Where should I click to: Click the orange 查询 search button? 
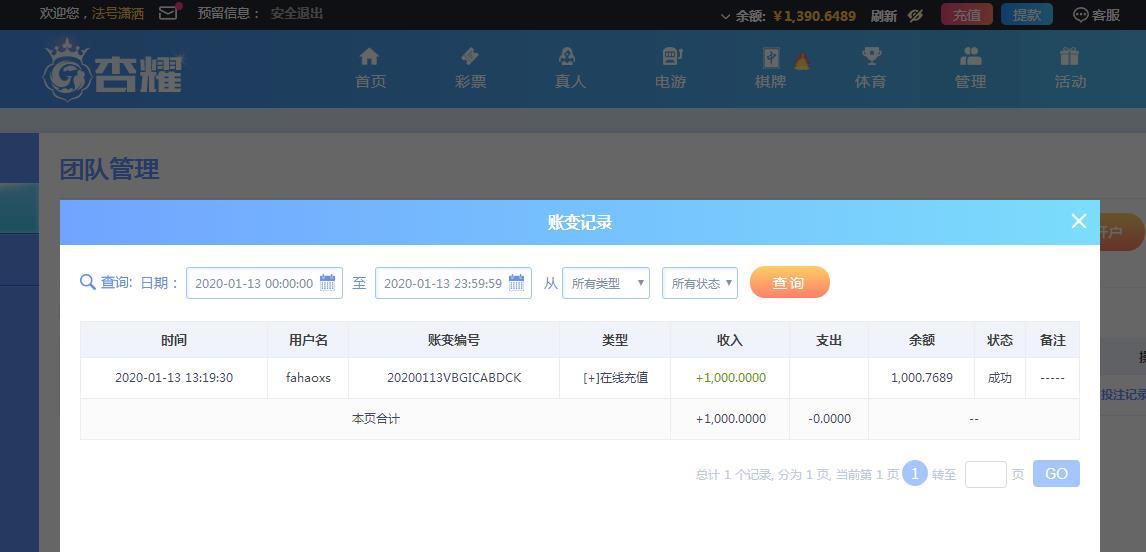pos(789,282)
